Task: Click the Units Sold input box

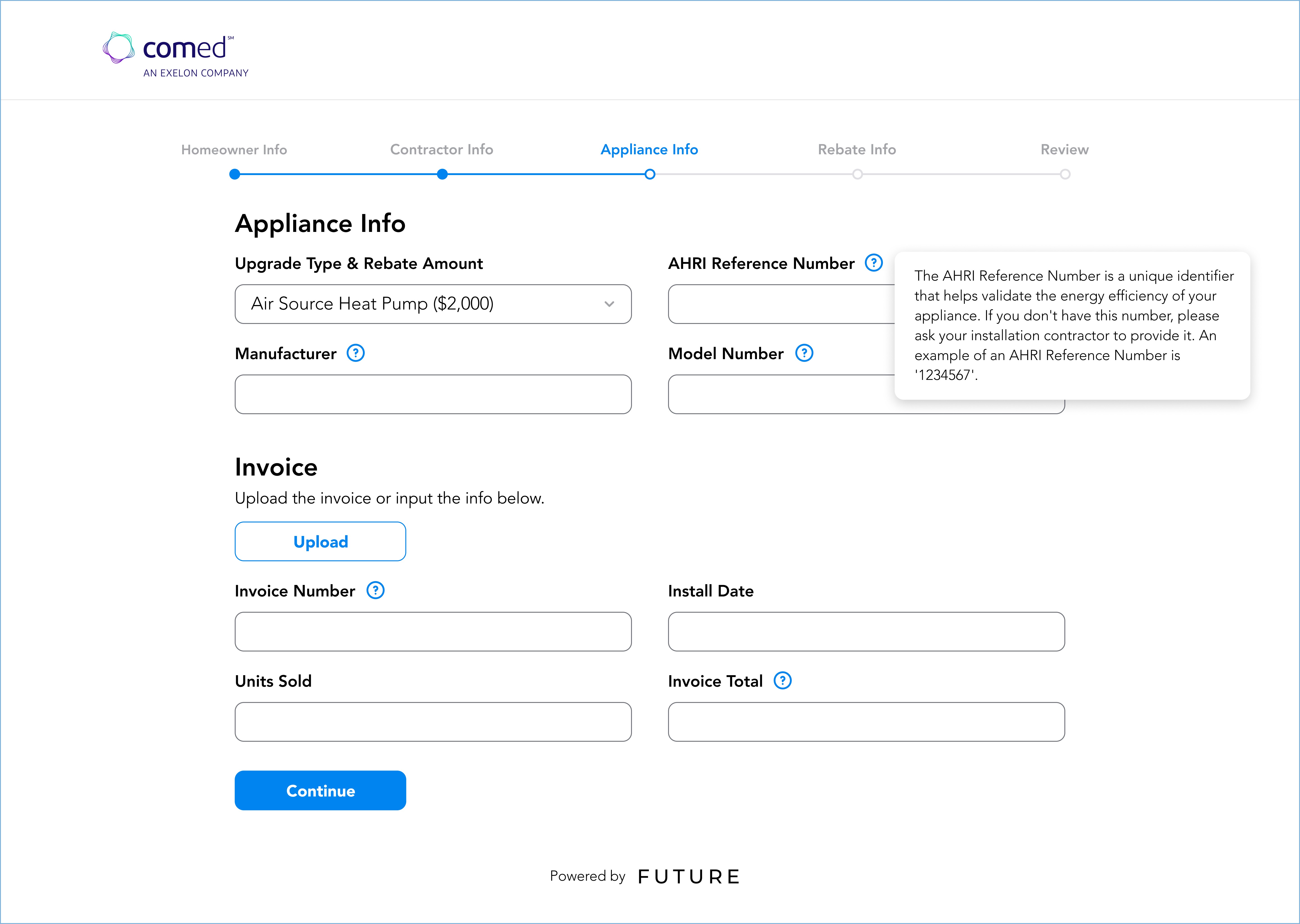Action: click(x=433, y=722)
